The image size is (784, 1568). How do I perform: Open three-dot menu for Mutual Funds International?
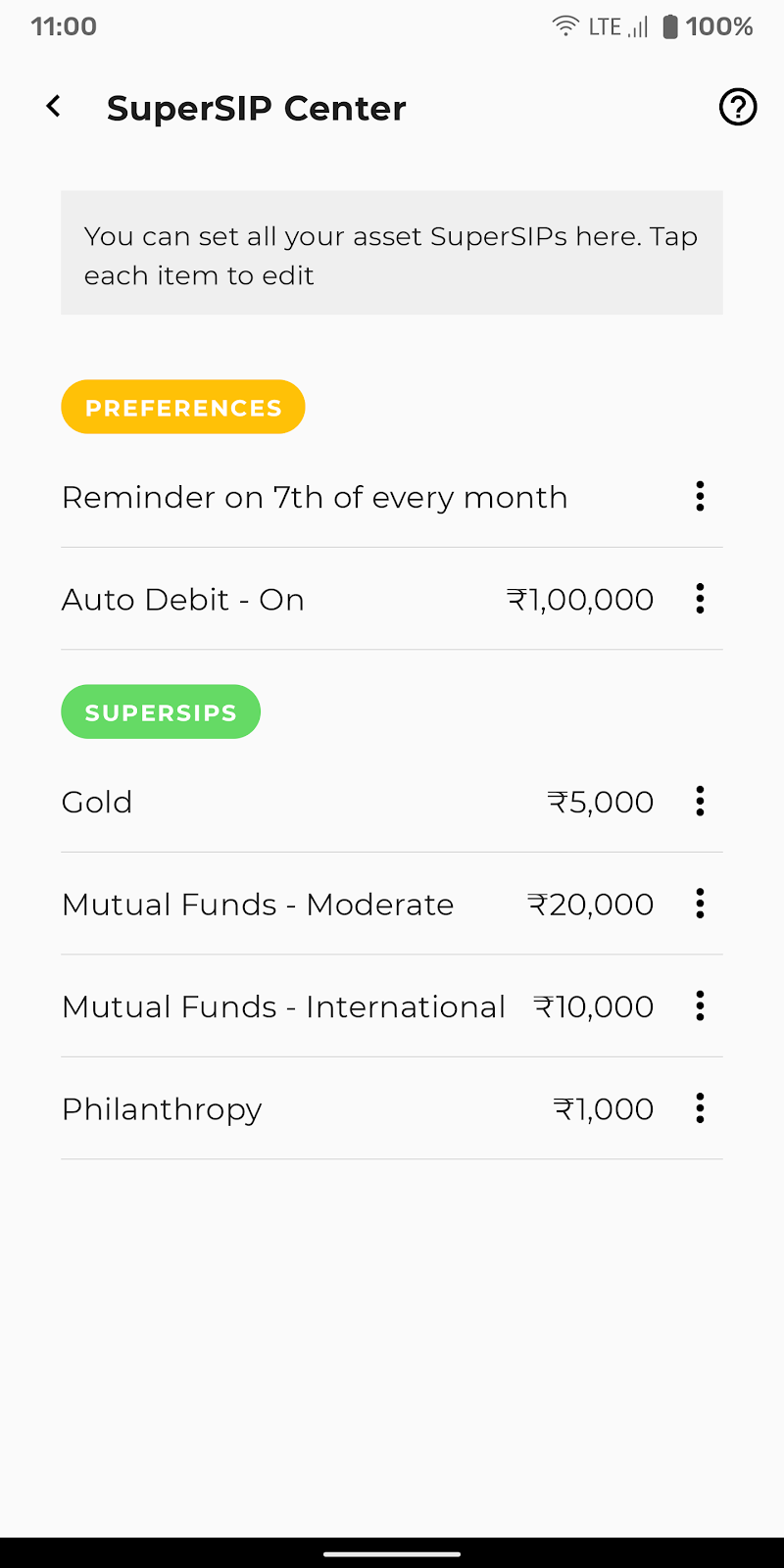[700, 1006]
